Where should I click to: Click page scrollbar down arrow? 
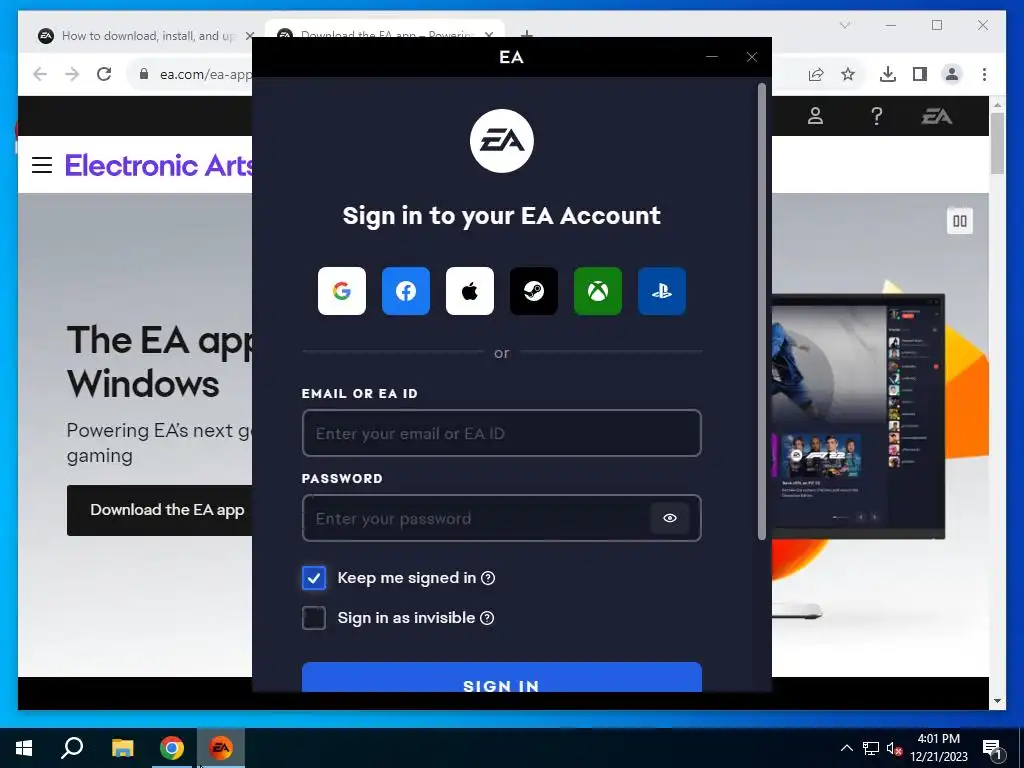[x=997, y=701]
